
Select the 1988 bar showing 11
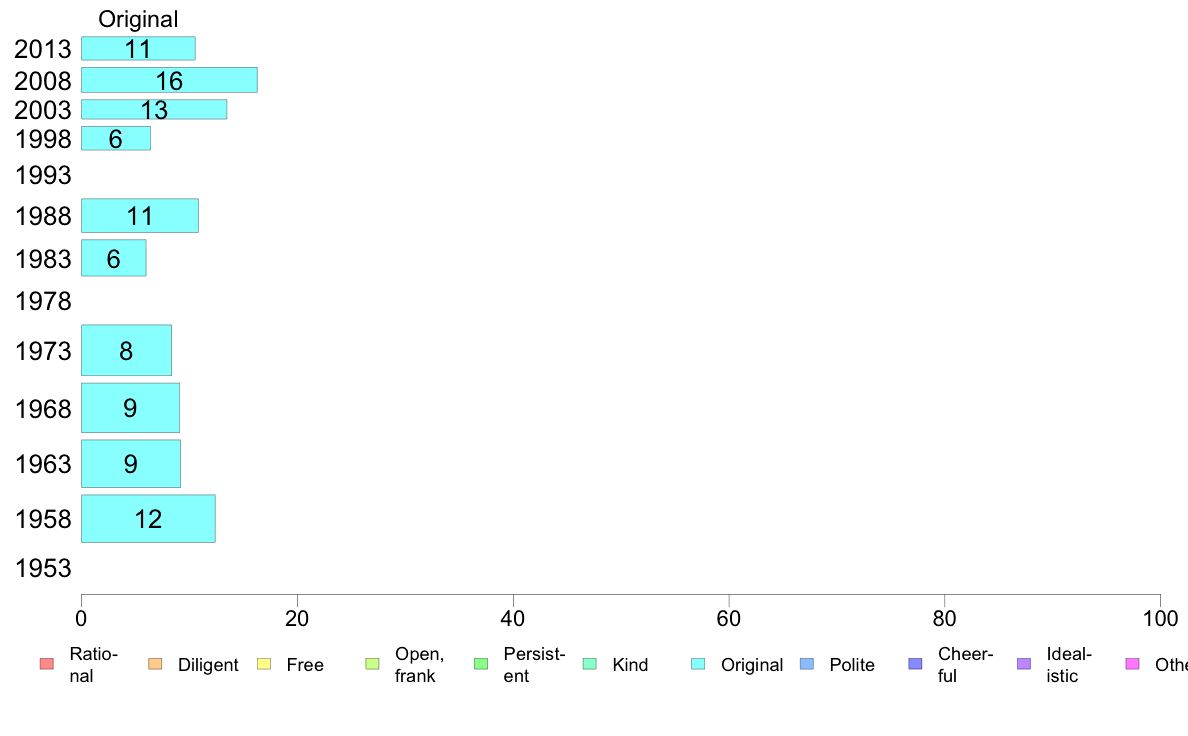[x=139, y=216]
